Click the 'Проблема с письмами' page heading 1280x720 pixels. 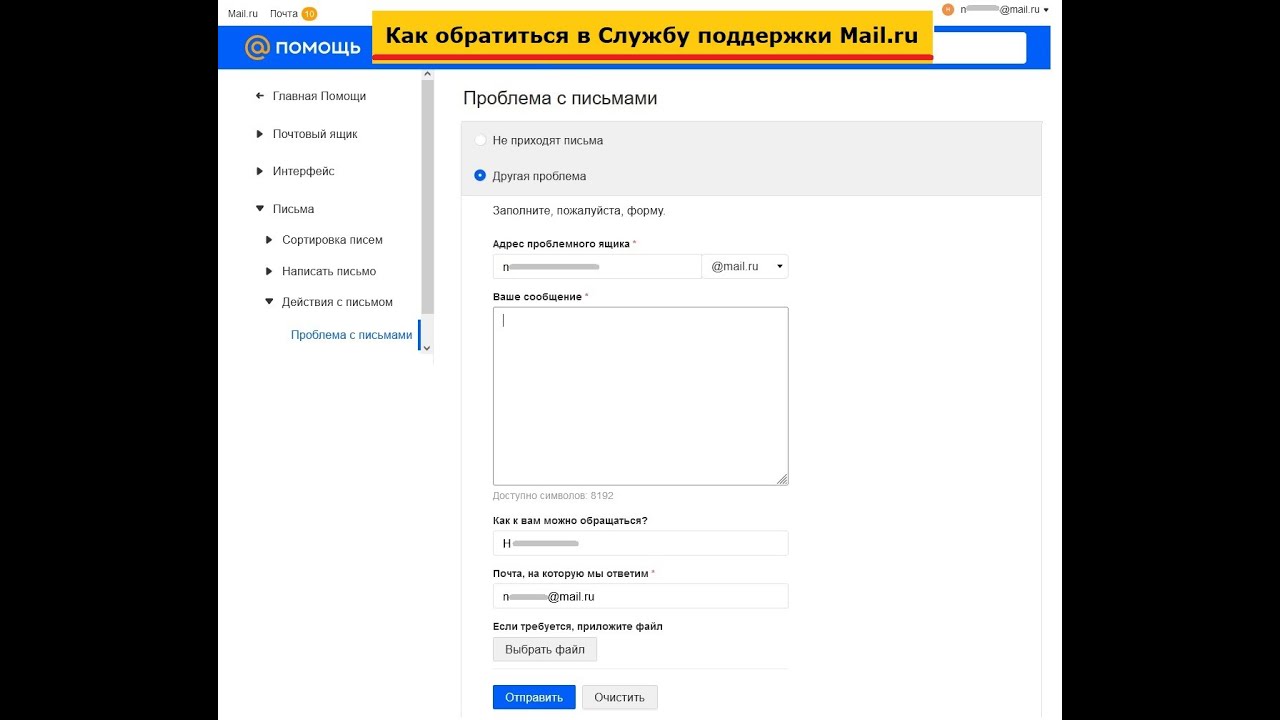coord(560,98)
